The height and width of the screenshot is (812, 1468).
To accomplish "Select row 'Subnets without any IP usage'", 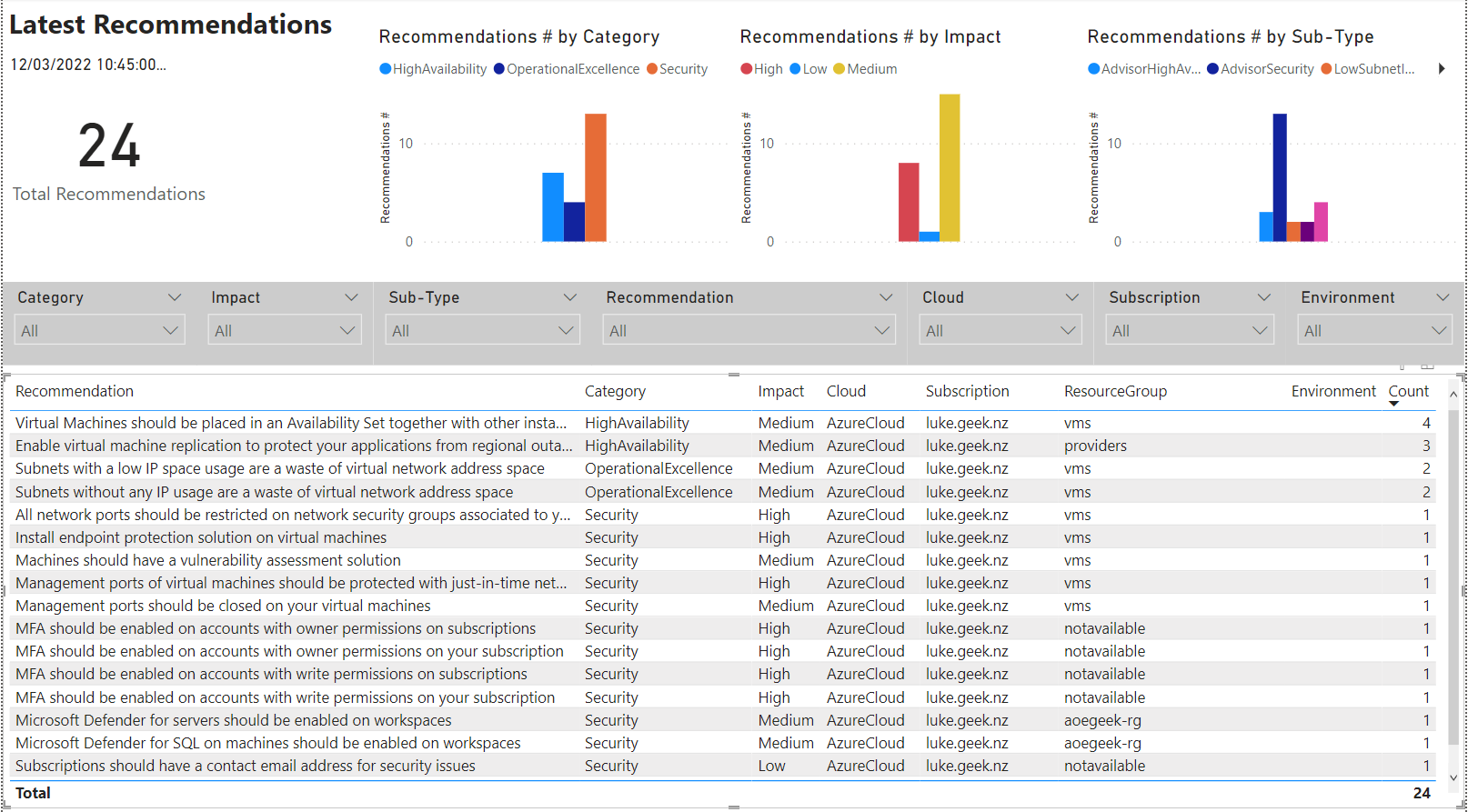I will [x=723, y=492].
